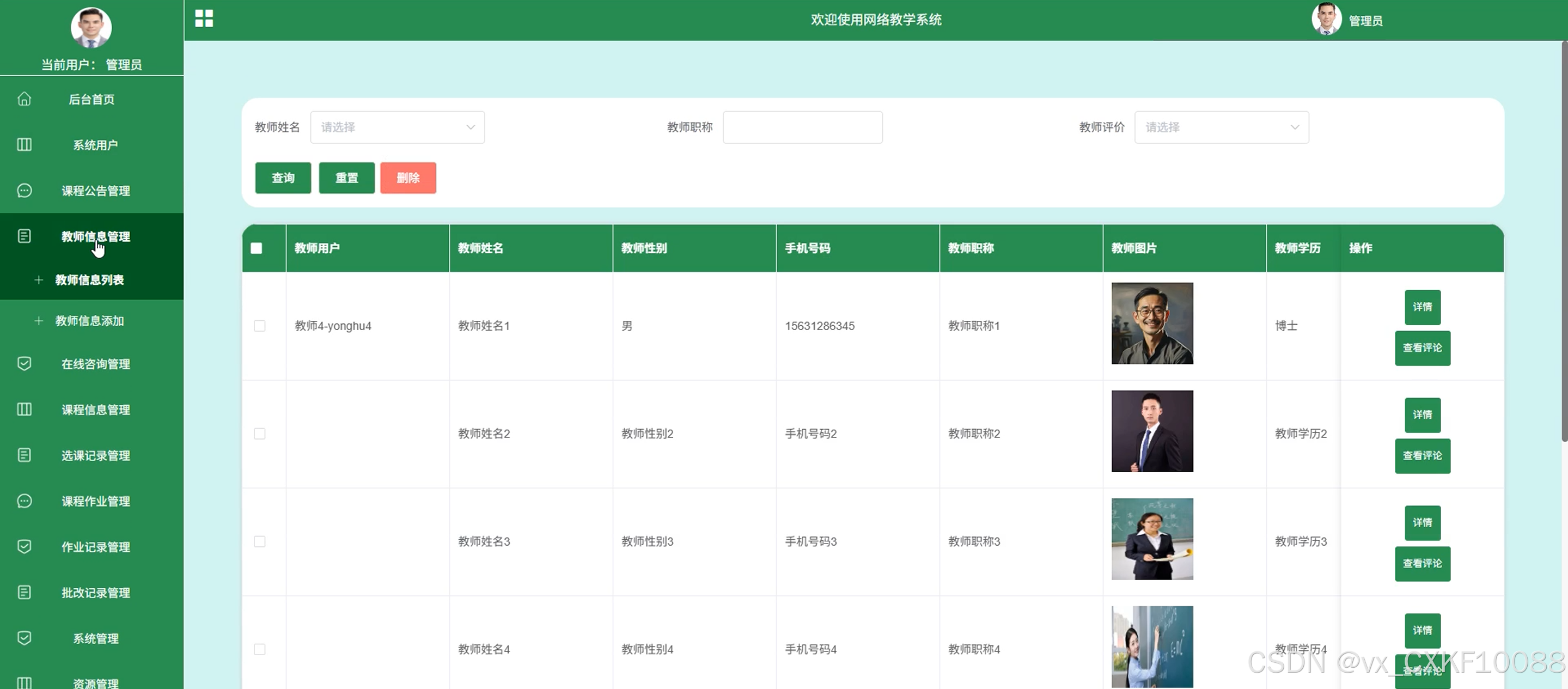Click admin avatar in top-right header
The width and height of the screenshot is (1568, 689).
tap(1326, 20)
